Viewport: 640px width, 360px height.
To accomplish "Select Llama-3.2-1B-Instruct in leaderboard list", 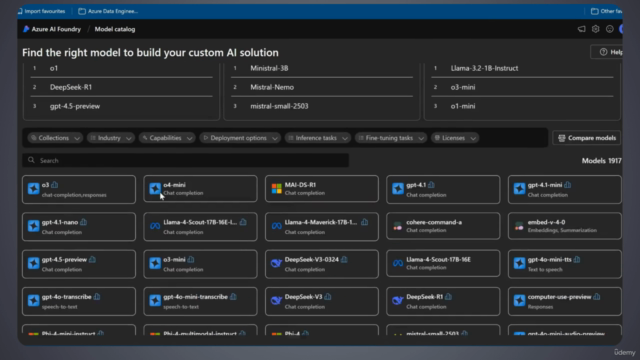I will tap(484, 68).
